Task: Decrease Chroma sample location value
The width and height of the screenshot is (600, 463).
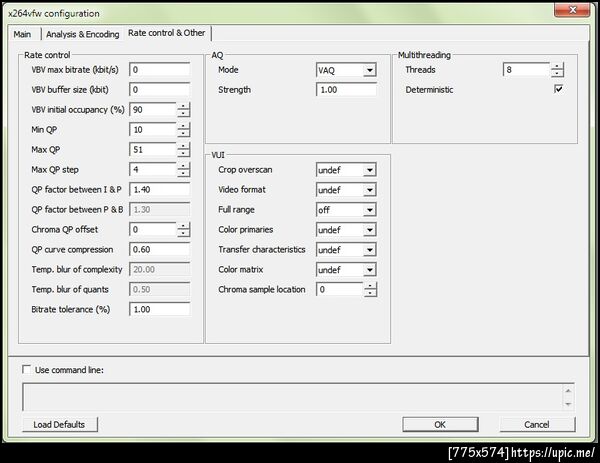Action: [370, 293]
